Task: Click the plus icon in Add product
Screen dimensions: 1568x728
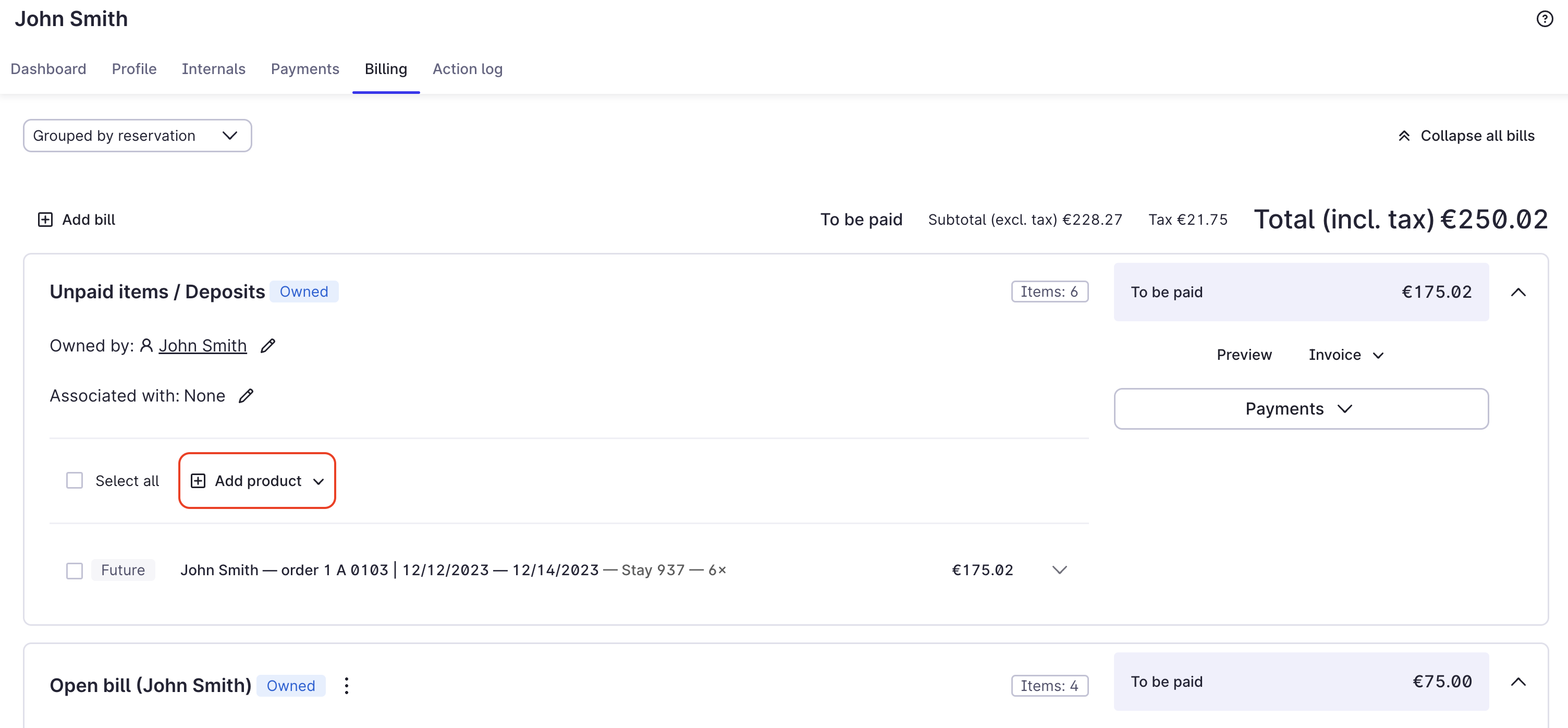Action: [x=198, y=481]
